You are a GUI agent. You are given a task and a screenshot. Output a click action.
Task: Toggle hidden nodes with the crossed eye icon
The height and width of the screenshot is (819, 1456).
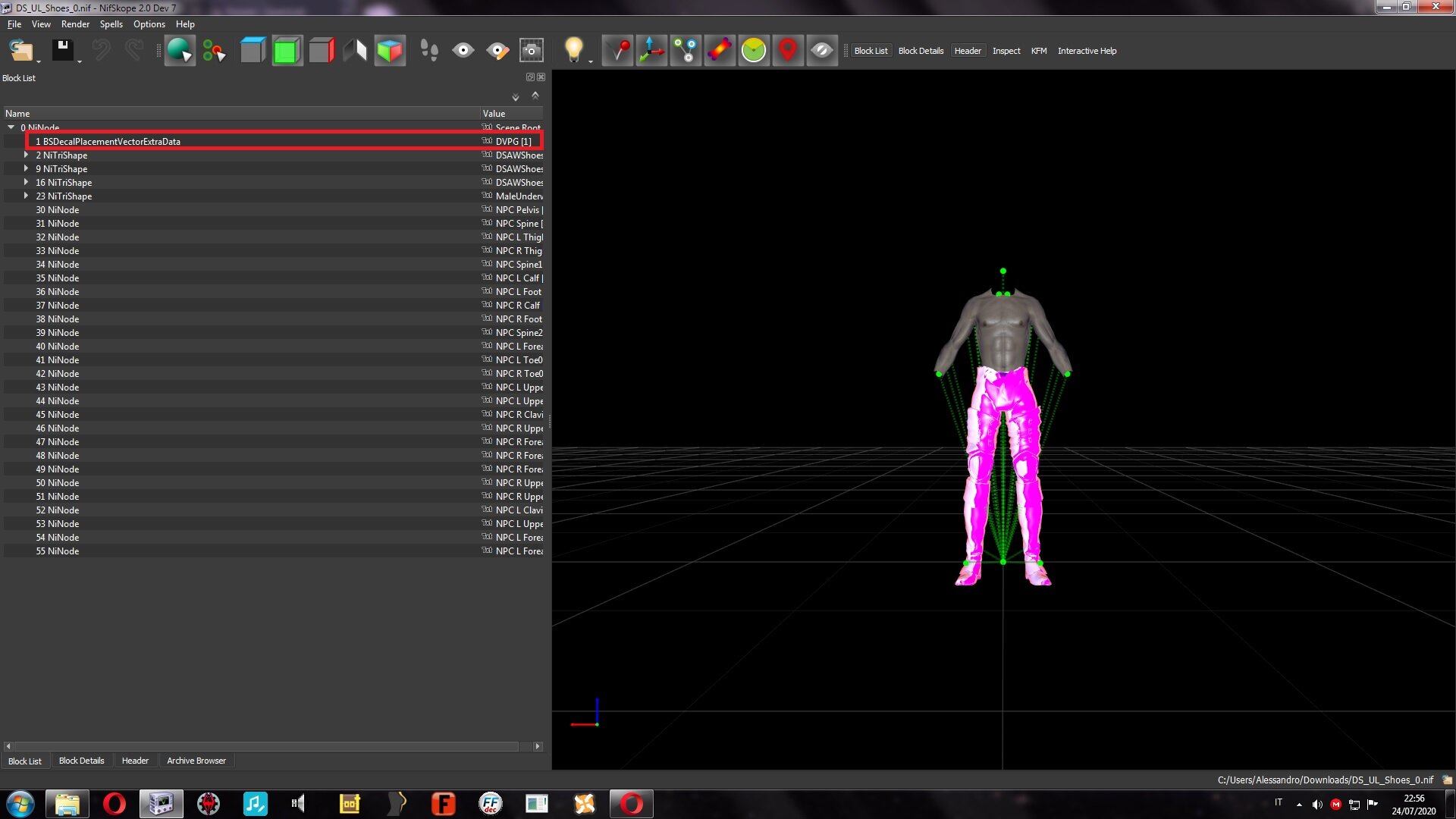coord(821,50)
